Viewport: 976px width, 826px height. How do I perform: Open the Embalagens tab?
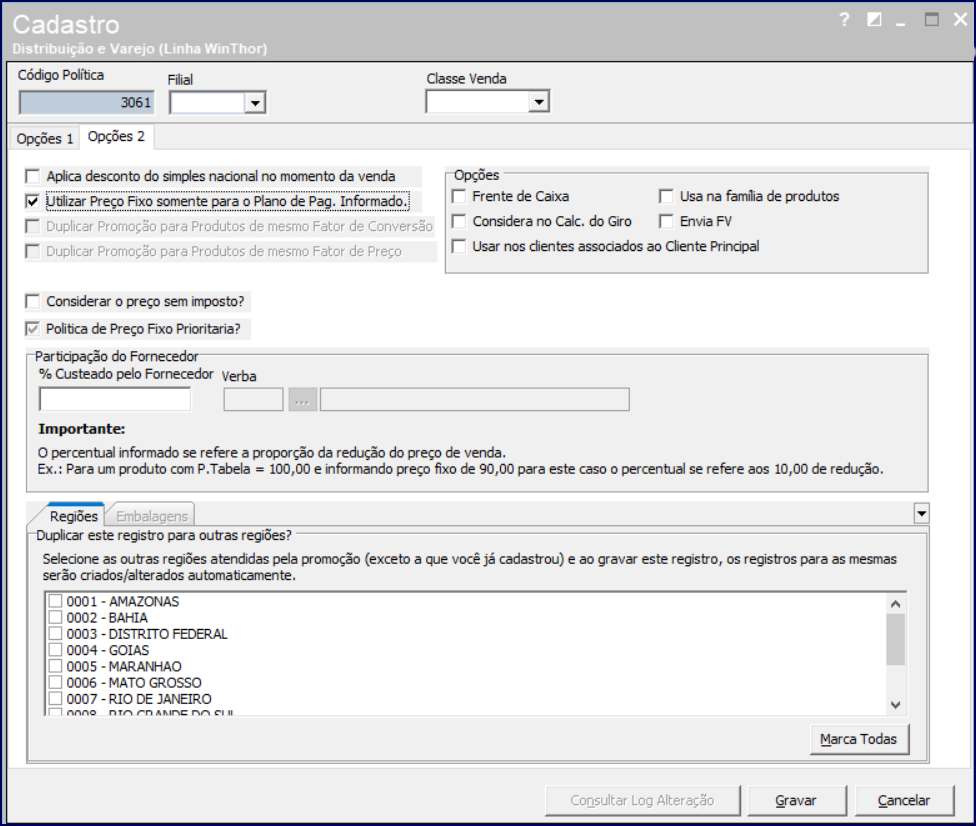click(x=151, y=516)
